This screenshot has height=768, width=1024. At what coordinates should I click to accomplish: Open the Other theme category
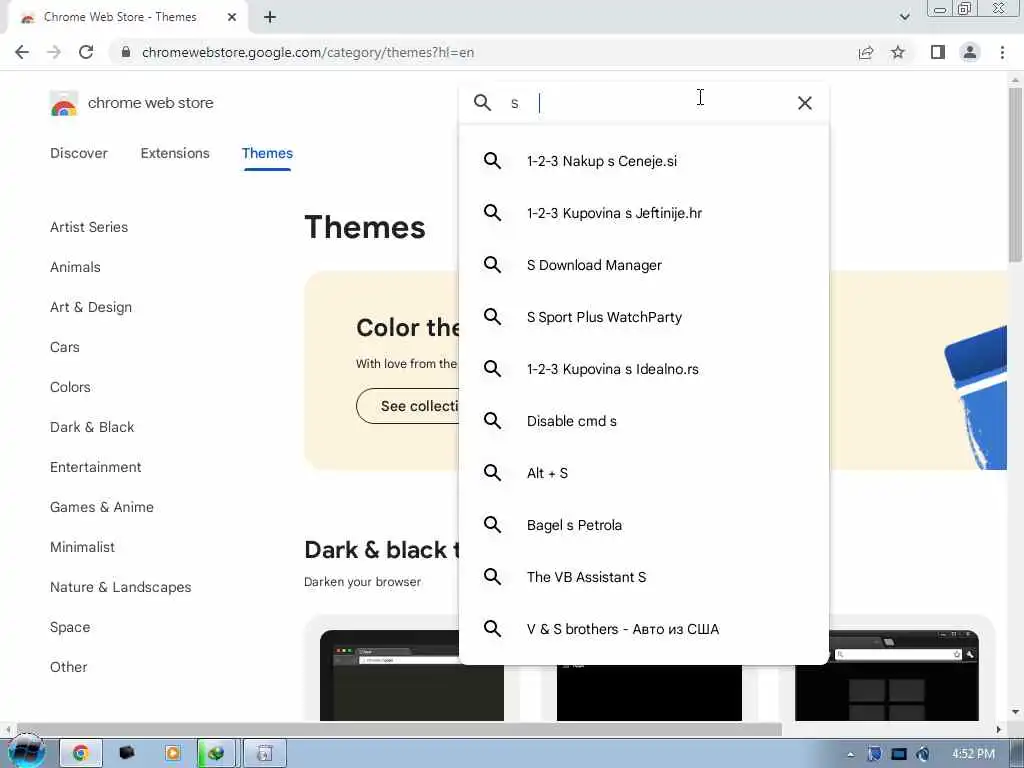[x=69, y=667]
